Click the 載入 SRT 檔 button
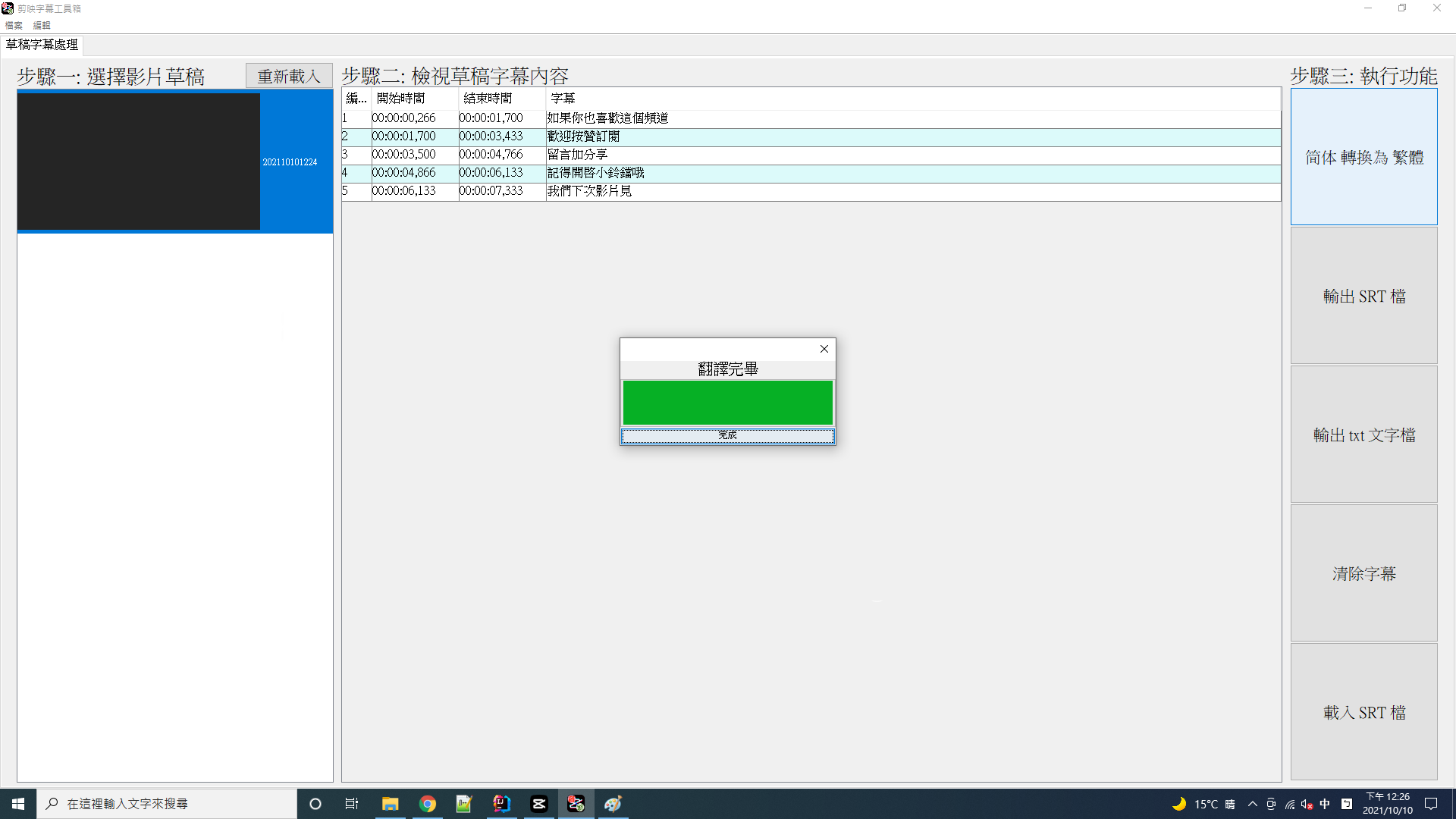This screenshot has width=1456, height=819. pyautogui.click(x=1364, y=712)
